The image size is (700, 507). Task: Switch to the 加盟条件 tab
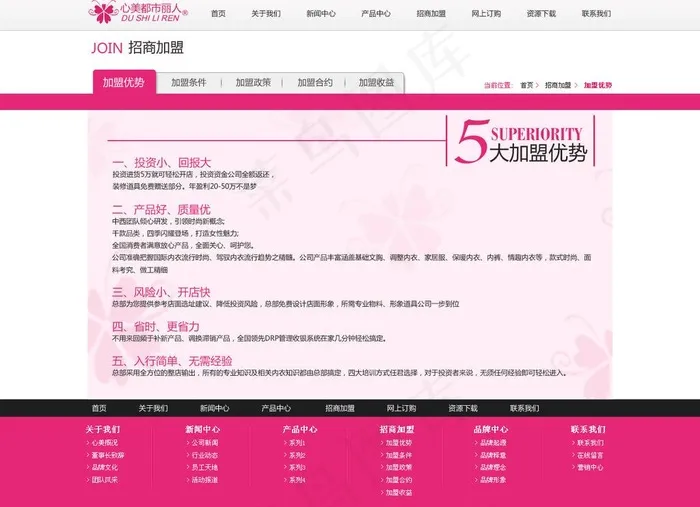point(188,83)
